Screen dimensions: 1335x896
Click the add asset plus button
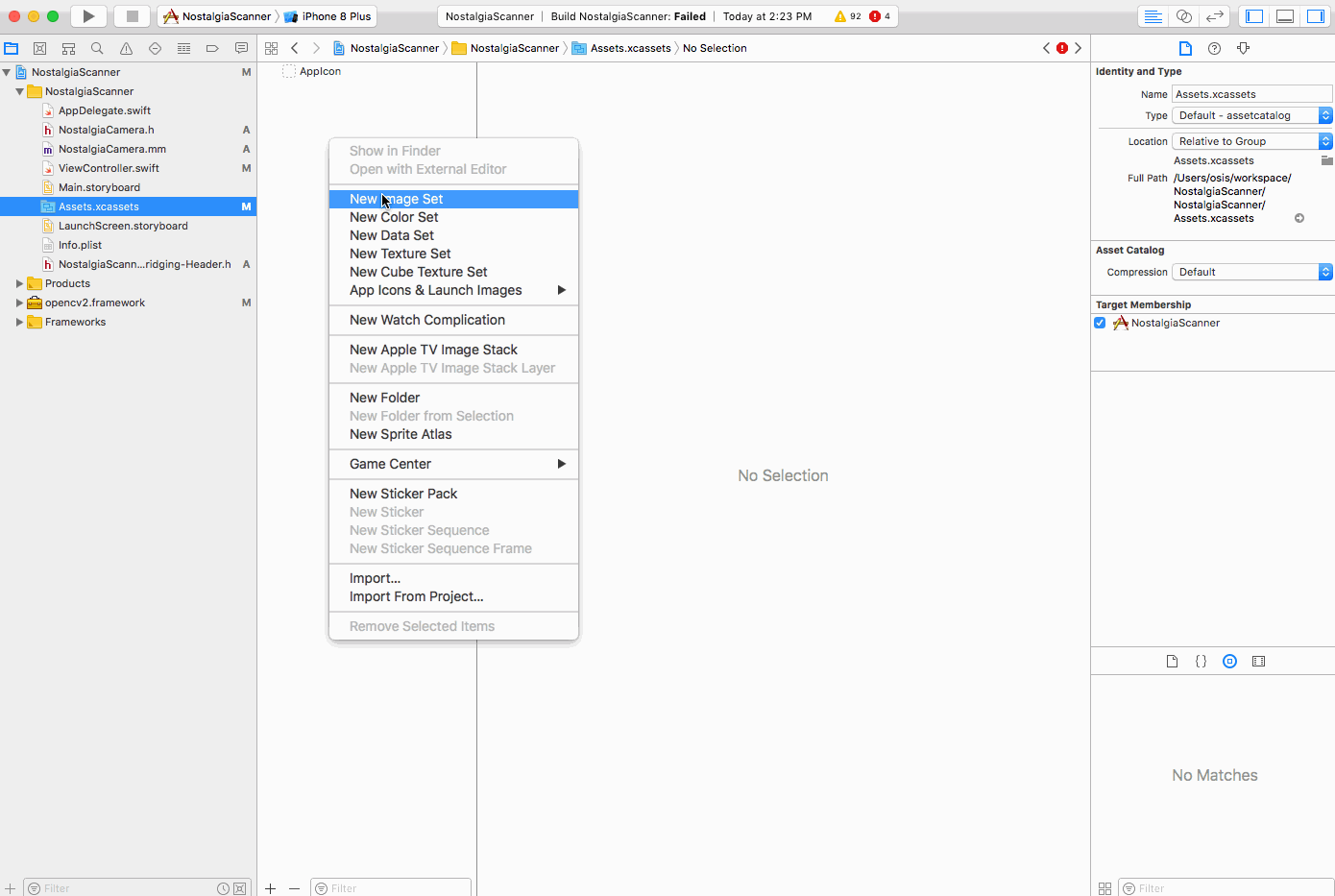pos(271,888)
